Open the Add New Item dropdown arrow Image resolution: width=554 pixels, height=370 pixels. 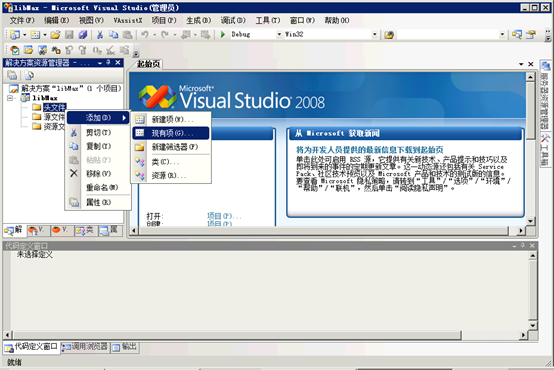click(45, 35)
